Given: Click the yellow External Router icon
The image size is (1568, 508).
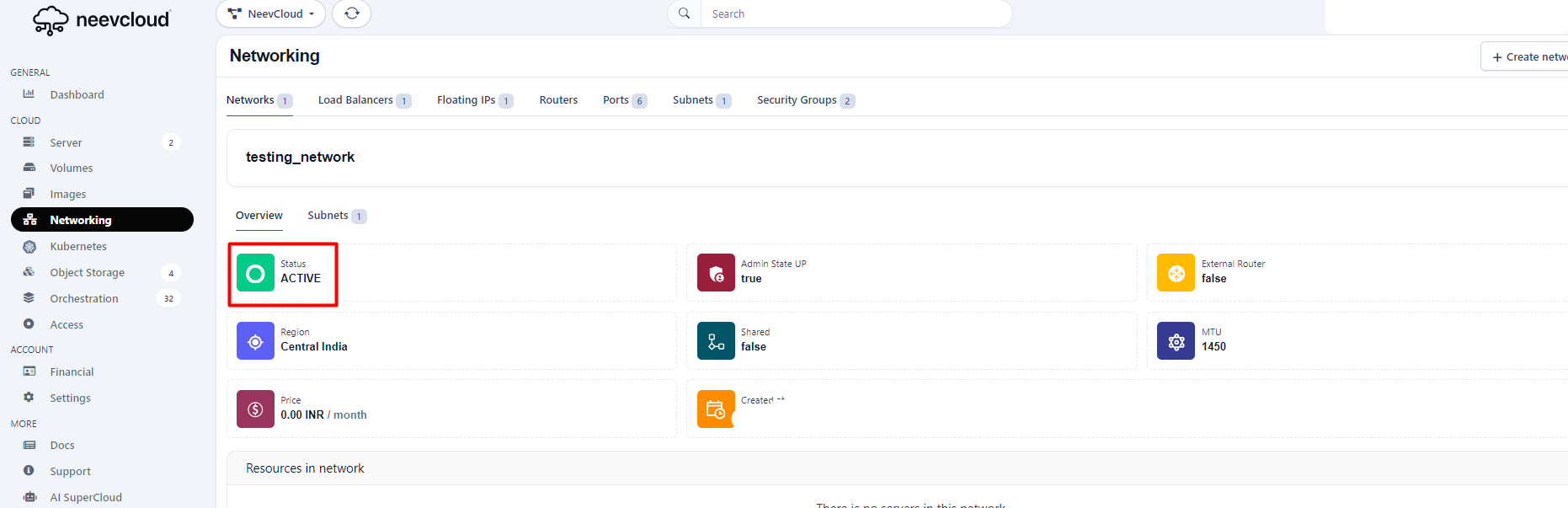Looking at the screenshot, I should coord(1176,273).
